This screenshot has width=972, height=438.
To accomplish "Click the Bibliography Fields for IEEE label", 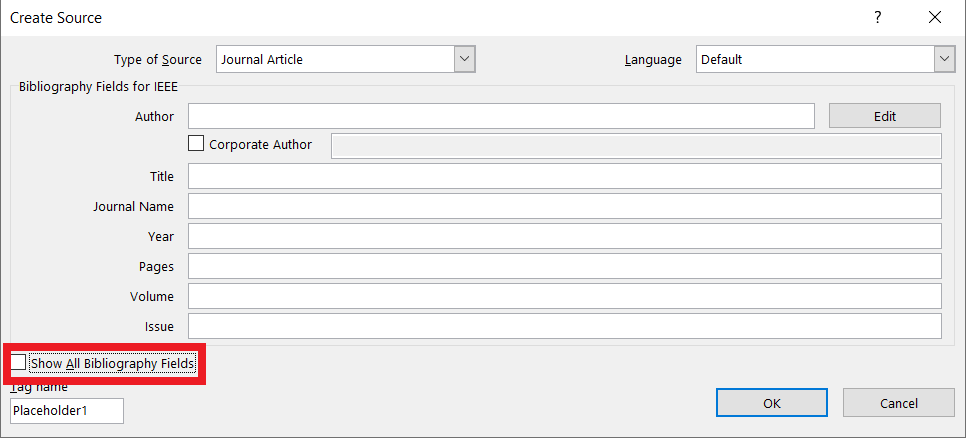I will coord(98,87).
